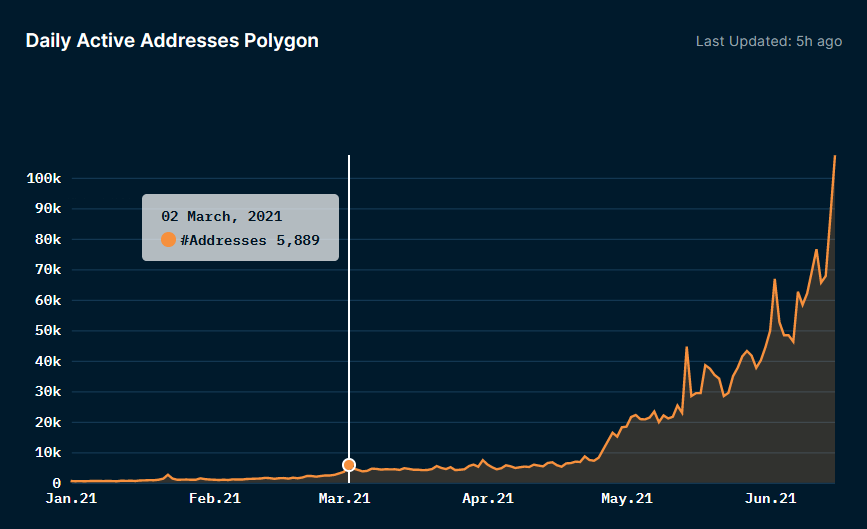Select the Apr.21 x-axis label
This screenshot has height=529, width=867.
(489, 498)
